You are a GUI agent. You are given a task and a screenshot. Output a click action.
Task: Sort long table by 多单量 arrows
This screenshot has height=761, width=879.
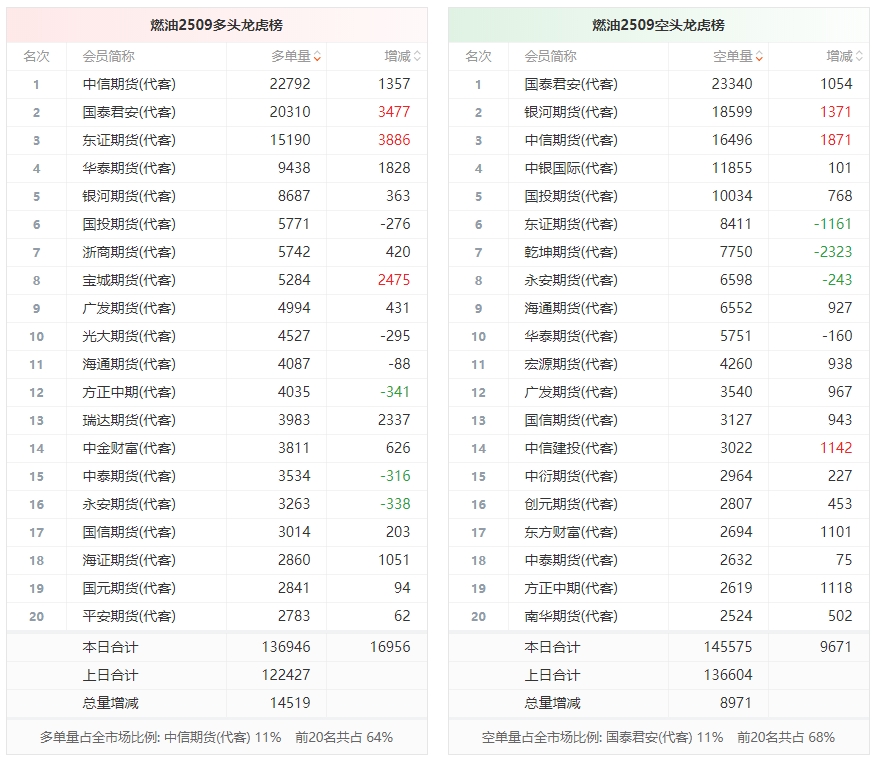pos(317,57)
